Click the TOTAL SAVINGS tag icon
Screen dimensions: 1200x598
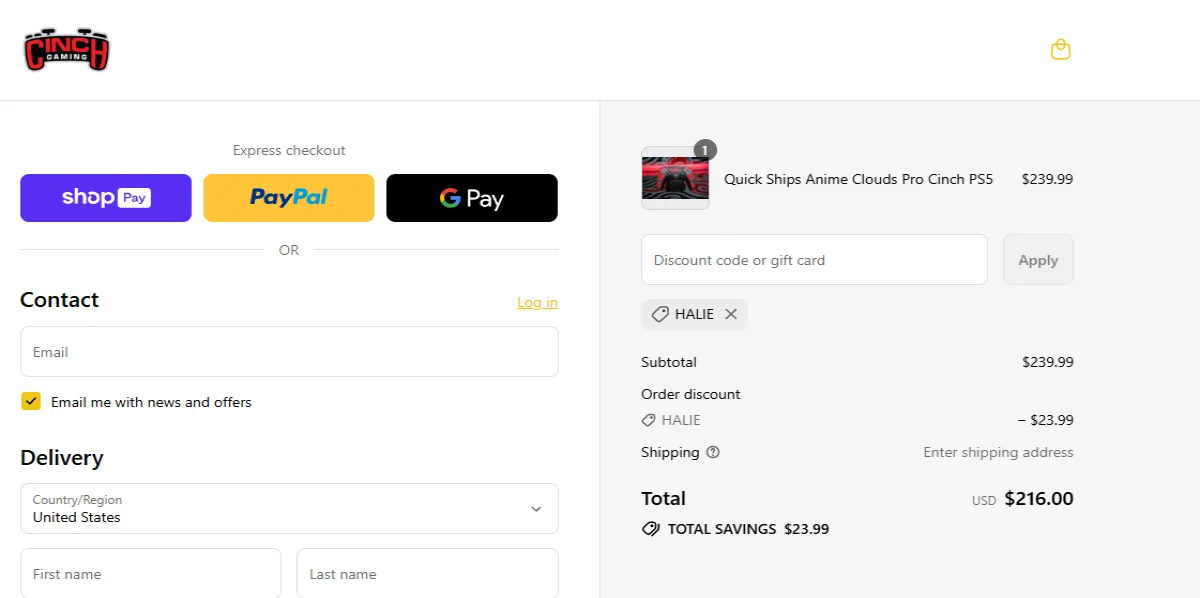[652, 529]
